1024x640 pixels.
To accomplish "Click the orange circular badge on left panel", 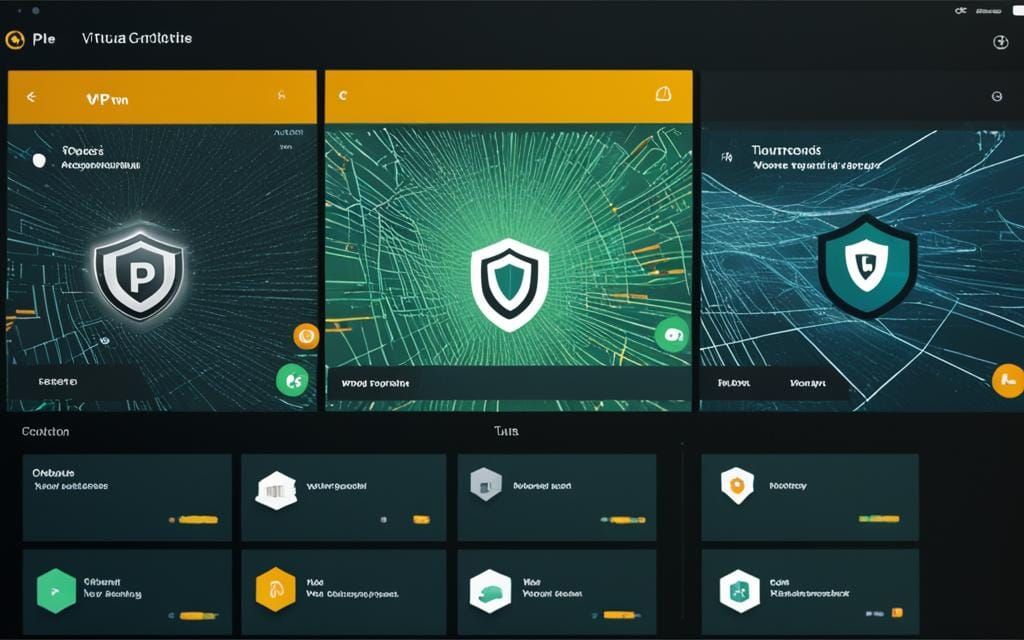I will pyautogui.click(x=307, y=337).
